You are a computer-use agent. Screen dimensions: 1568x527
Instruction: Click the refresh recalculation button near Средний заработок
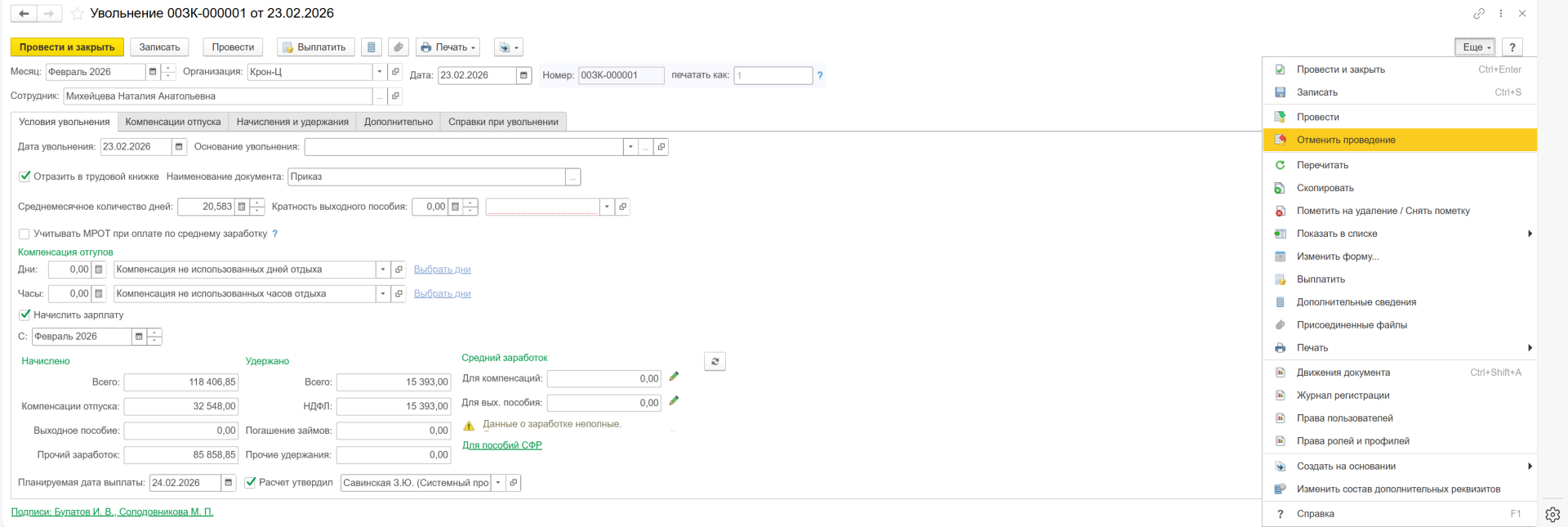pyautogui.click(x=715, y=361)
